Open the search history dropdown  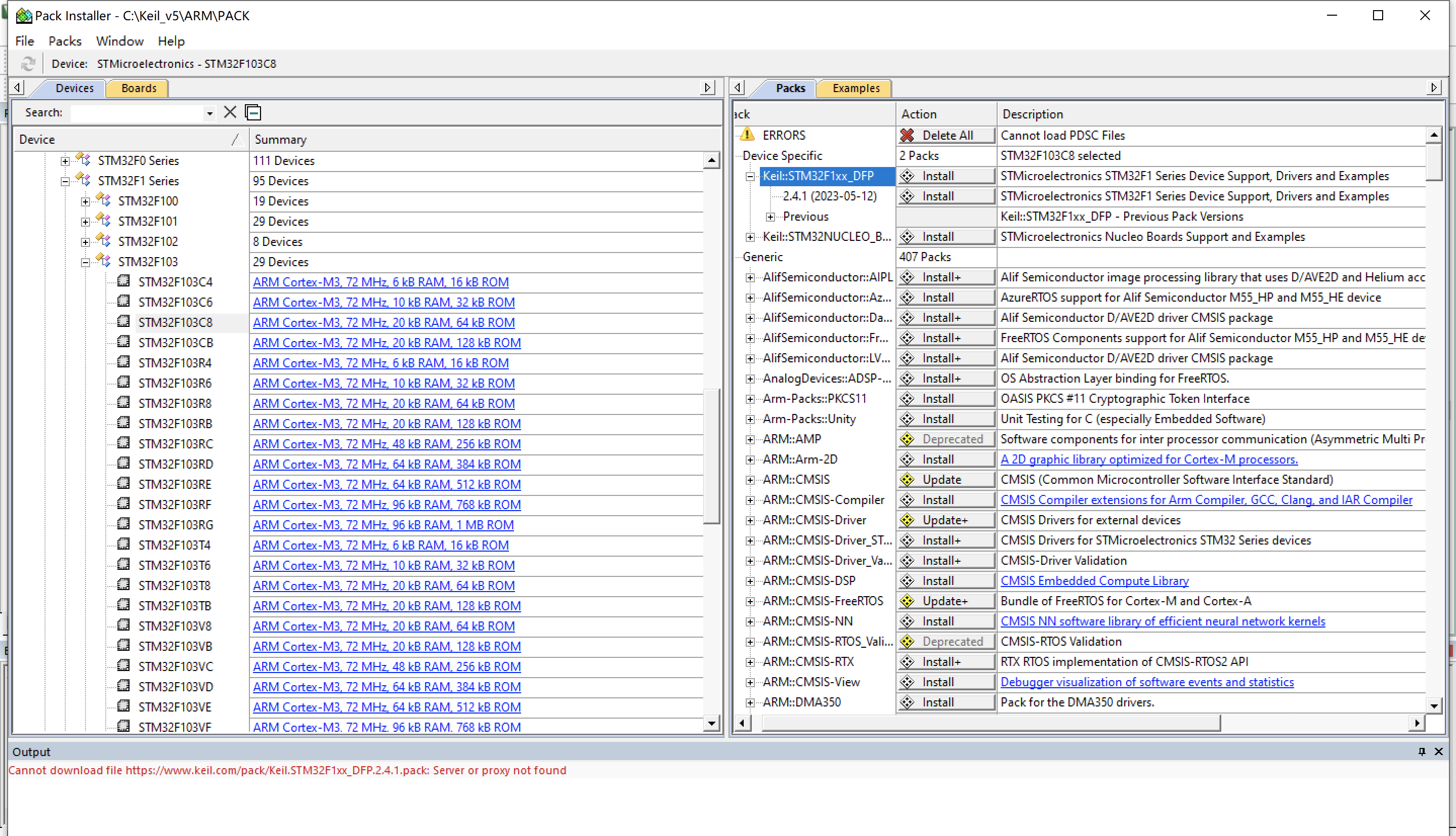tap(209, 113)
